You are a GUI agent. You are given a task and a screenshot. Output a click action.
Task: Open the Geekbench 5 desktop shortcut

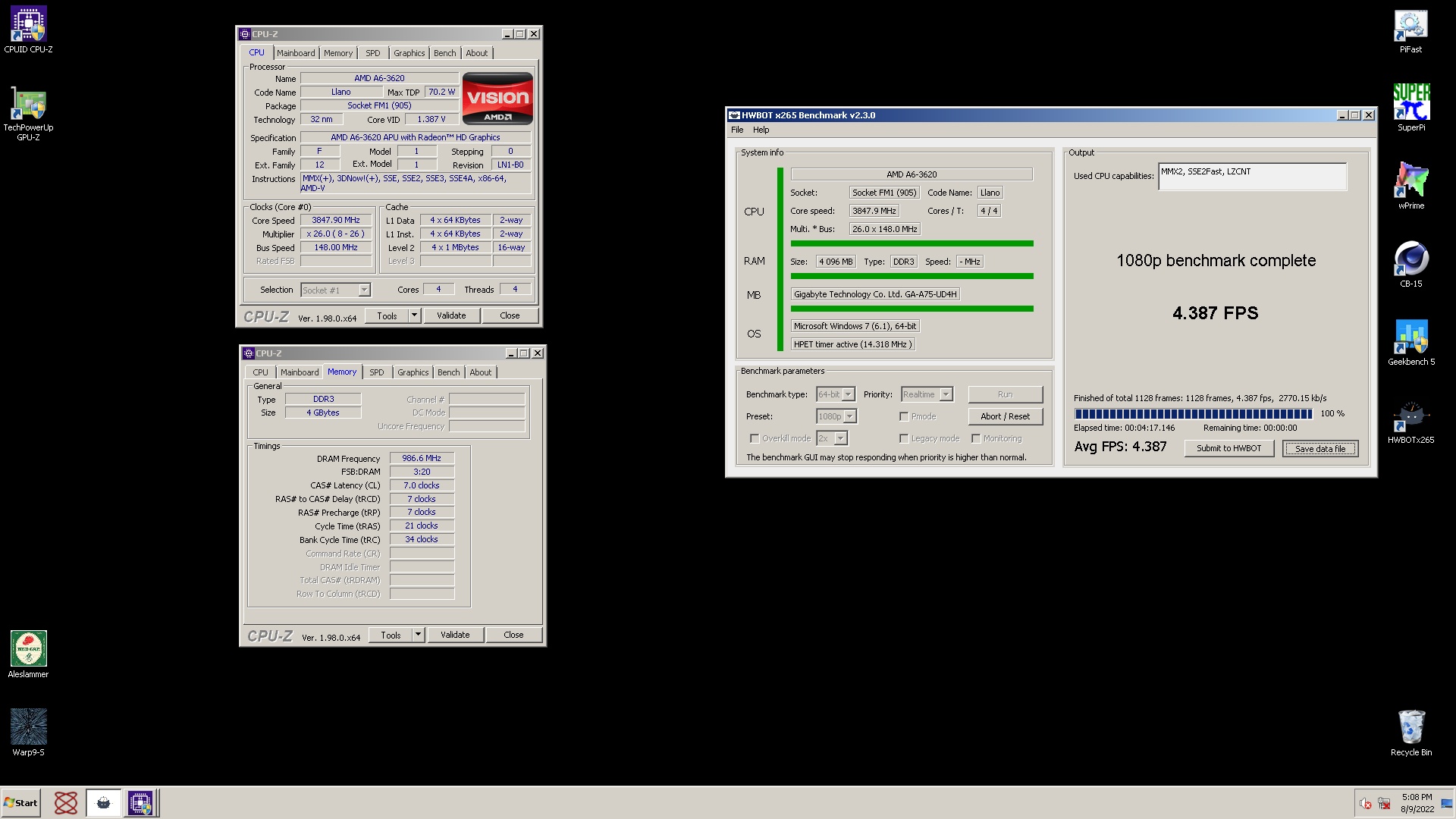coord(1410,342)
